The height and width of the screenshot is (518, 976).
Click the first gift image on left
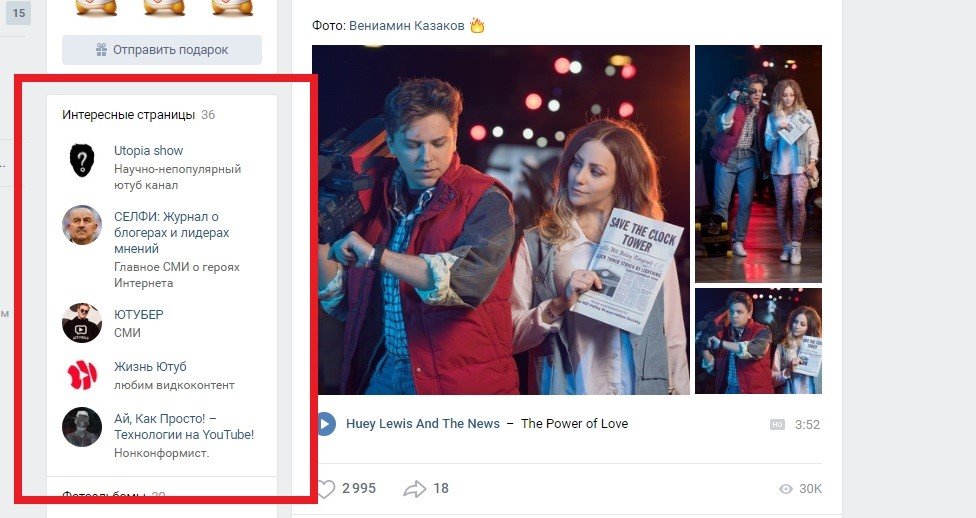[x=96, y=7]
